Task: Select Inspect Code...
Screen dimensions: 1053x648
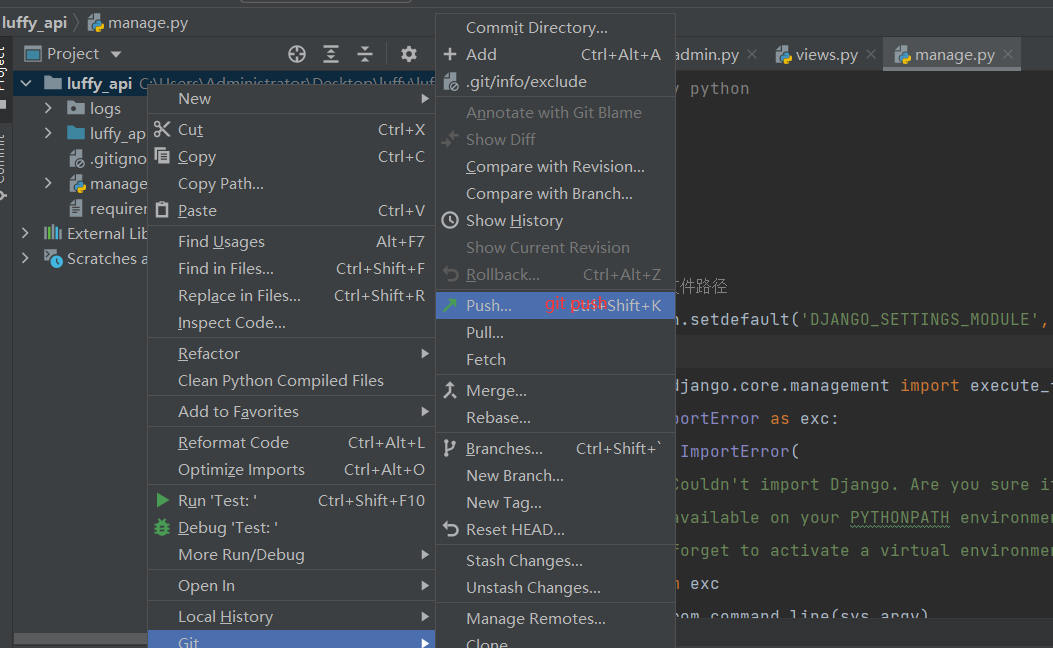Action: coord(291,322)
